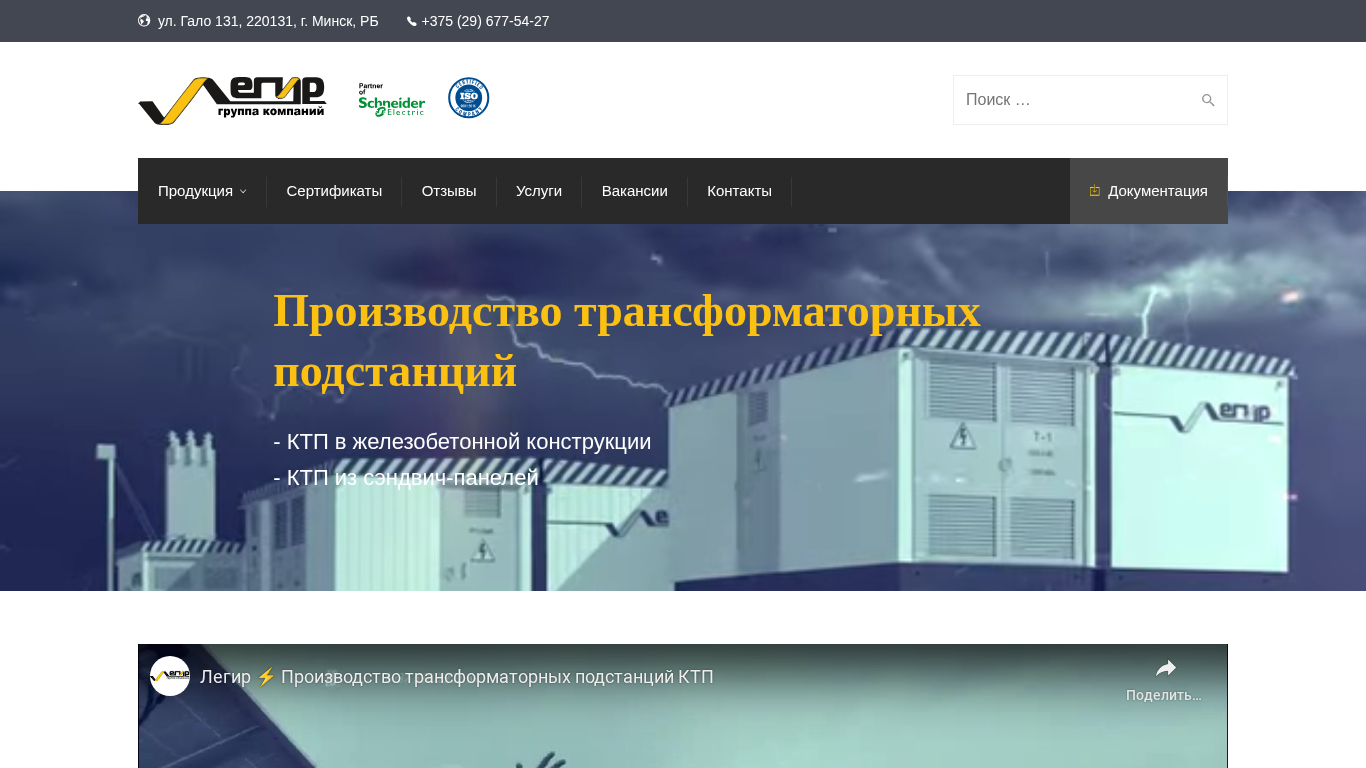The image size is (1366, 768).
Task: Open the Услуги menu item
Action: click(539, 191)
